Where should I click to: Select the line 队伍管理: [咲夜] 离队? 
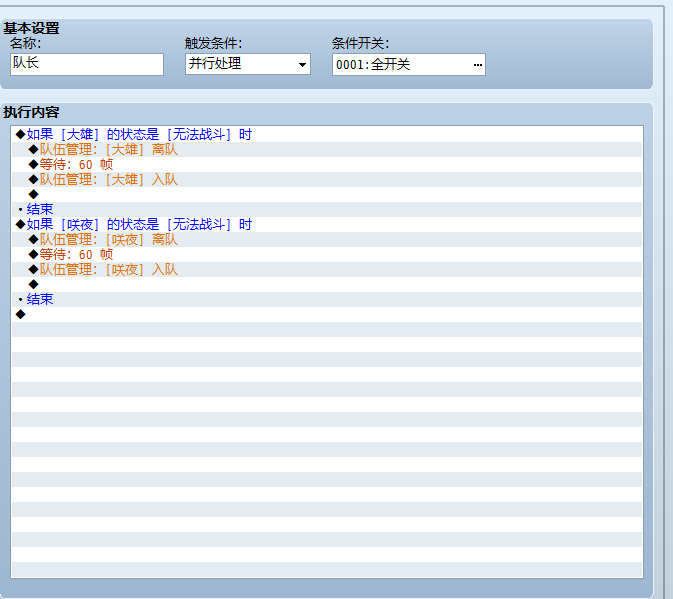327,239
